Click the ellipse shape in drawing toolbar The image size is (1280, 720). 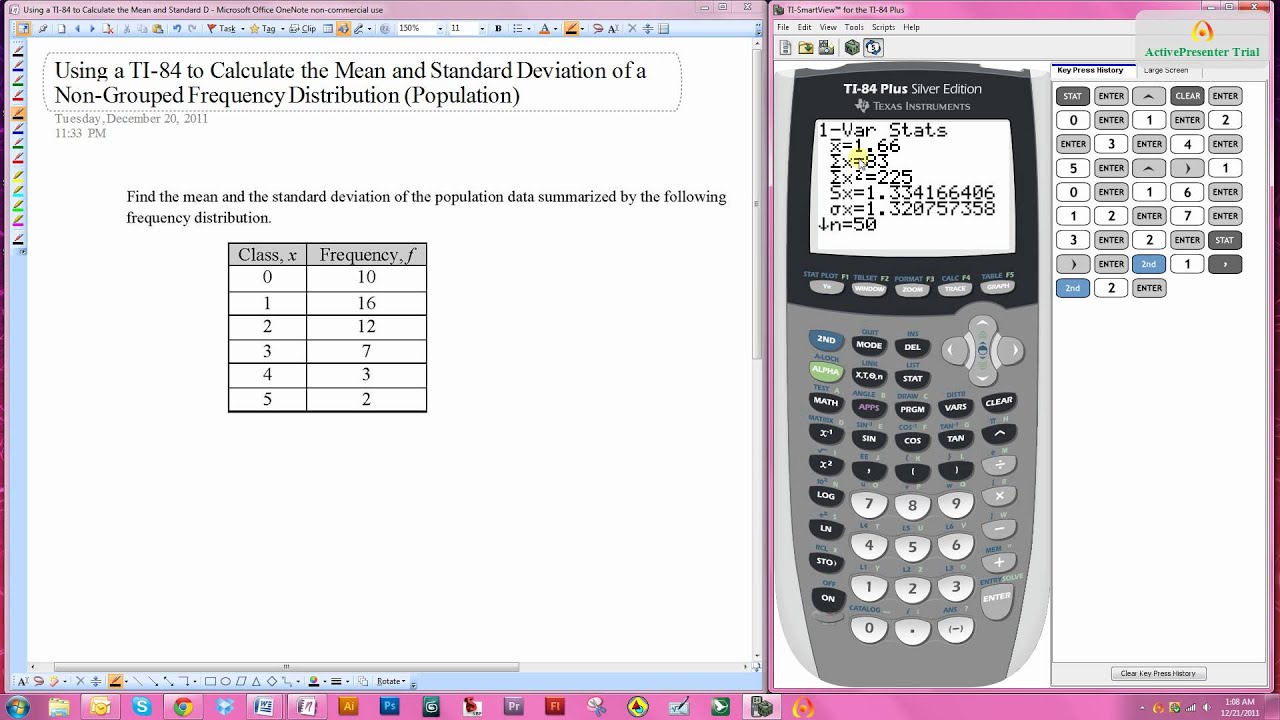(x=226, y=681)
